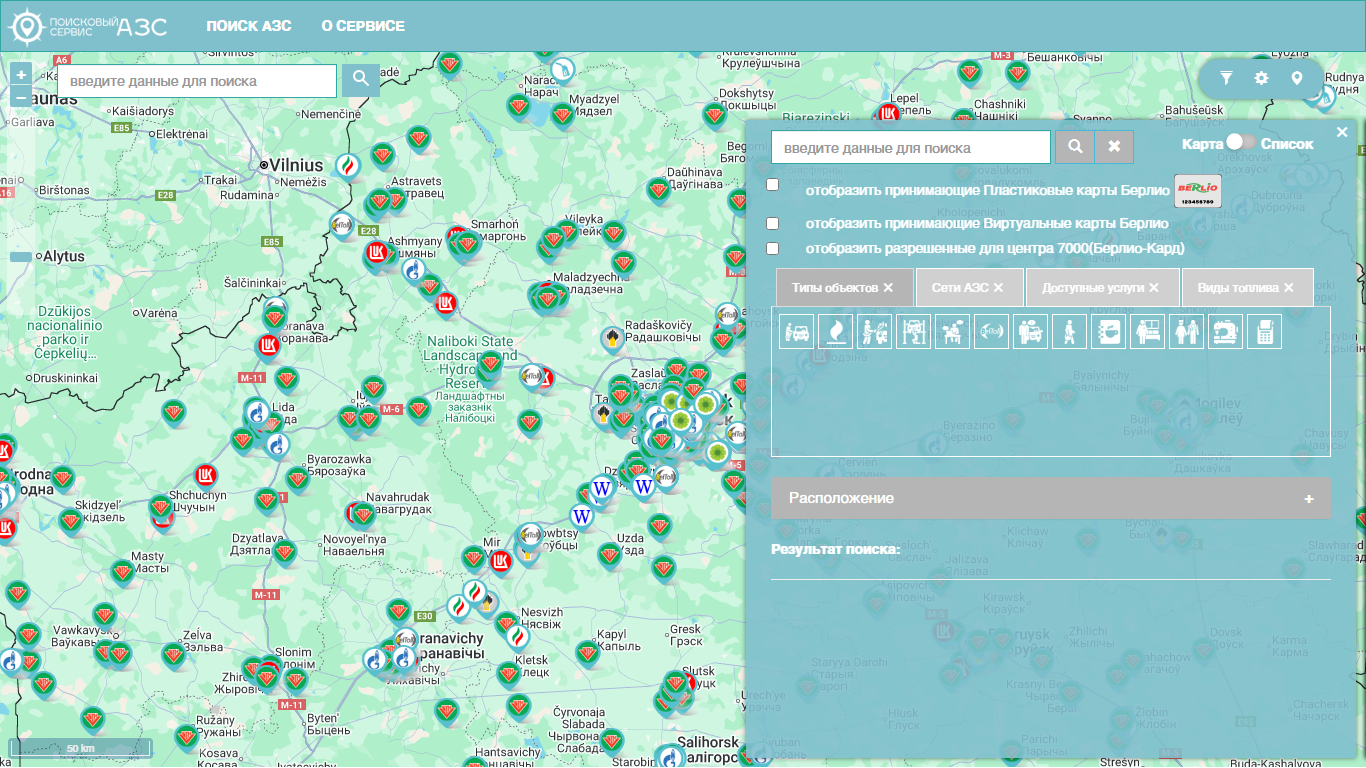Switch to the Типы объектов tab
1366x768 pixels.
click(x=844, y=287)
